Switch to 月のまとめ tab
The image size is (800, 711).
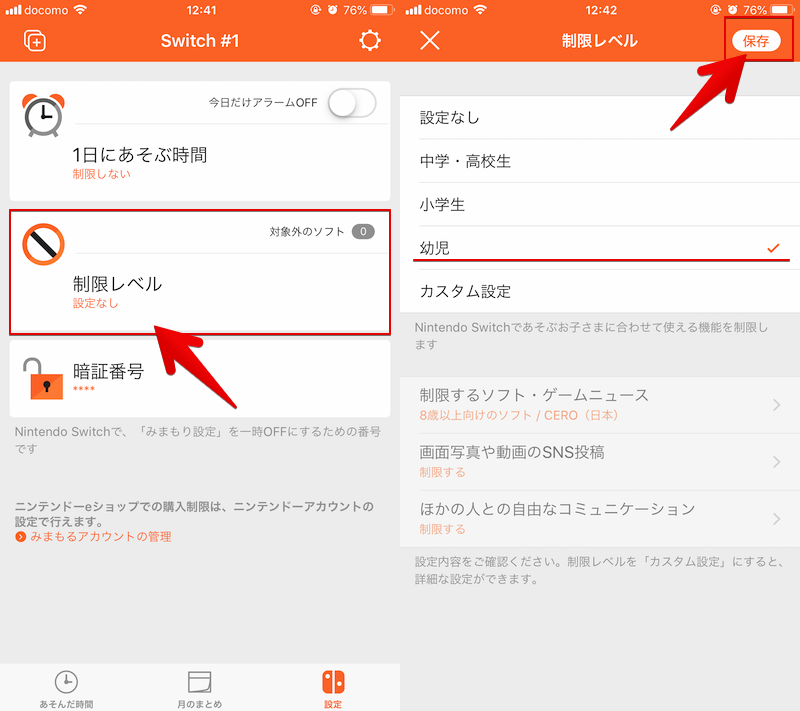click(200, 688)
